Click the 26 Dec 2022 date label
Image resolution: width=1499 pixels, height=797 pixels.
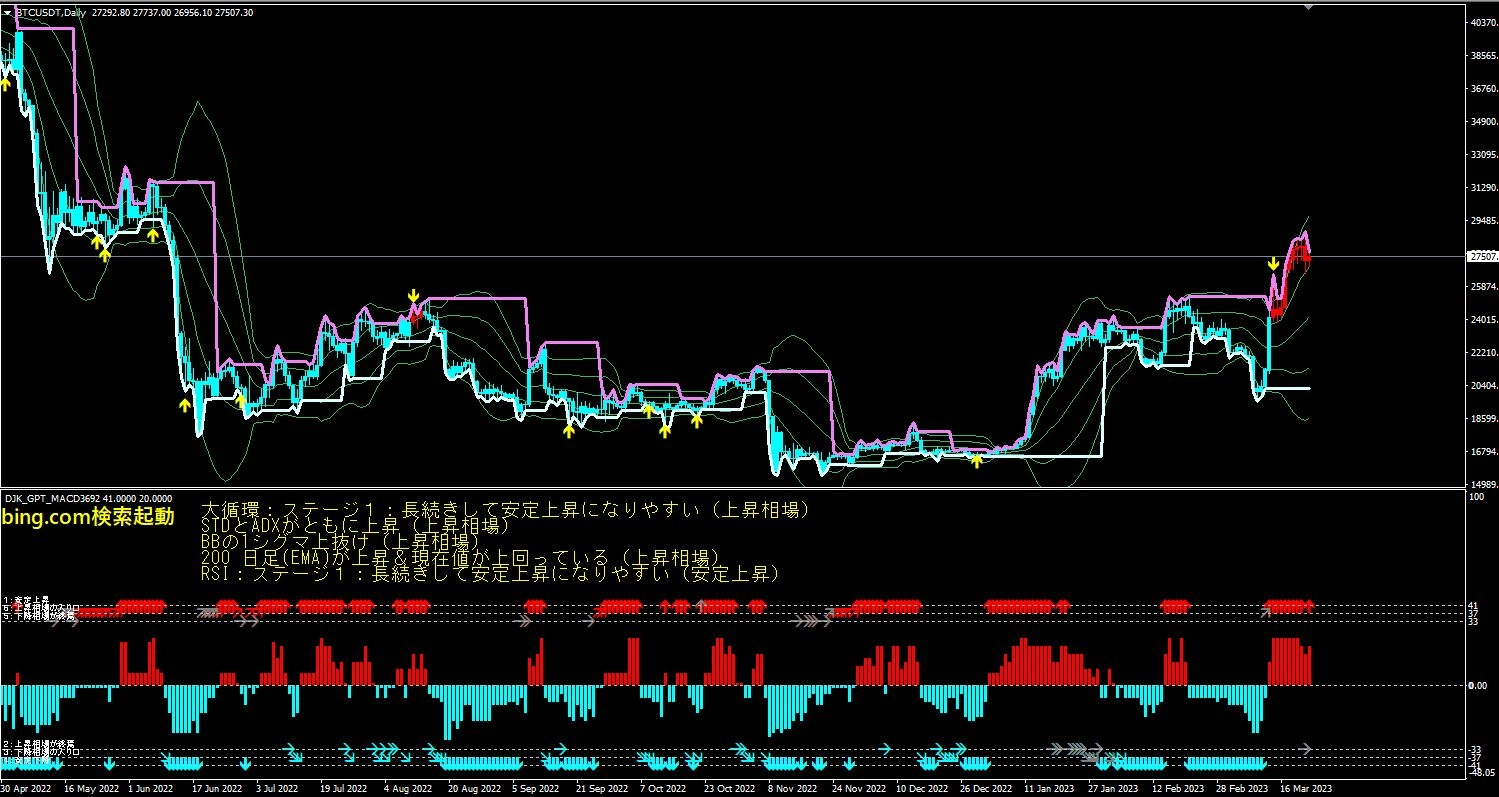pyautogui.click(x=984, y=788)
